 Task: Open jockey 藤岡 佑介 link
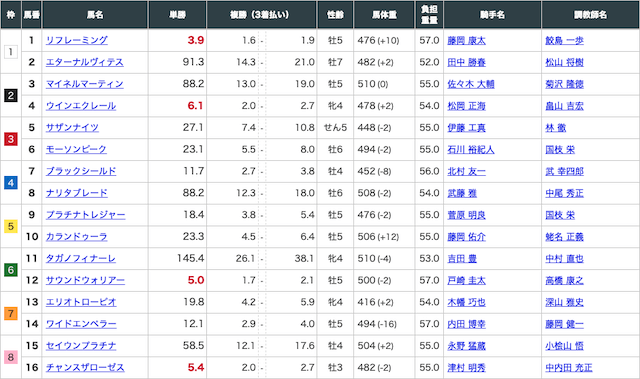[467, 237]
